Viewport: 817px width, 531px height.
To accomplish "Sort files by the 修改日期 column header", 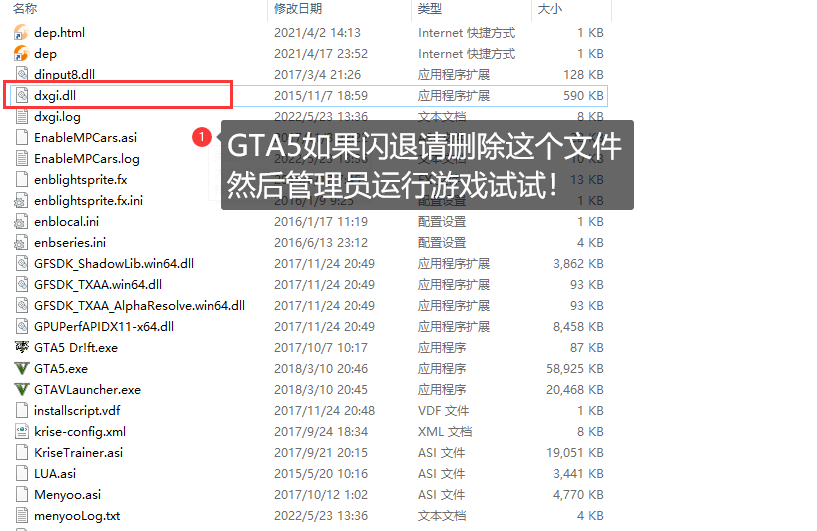I will (x=298, y=9).
